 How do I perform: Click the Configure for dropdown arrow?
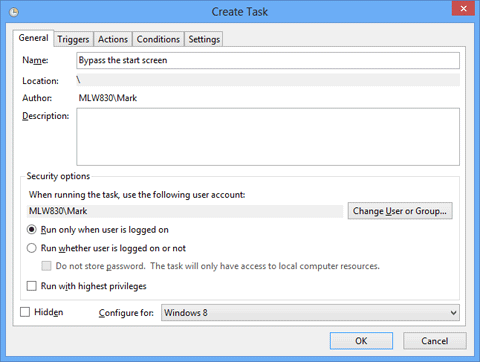pos(453,313)
